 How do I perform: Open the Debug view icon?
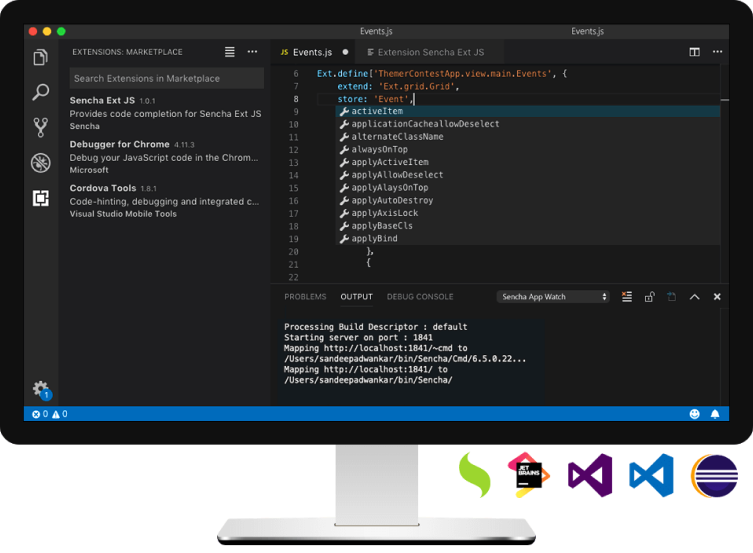41,163
